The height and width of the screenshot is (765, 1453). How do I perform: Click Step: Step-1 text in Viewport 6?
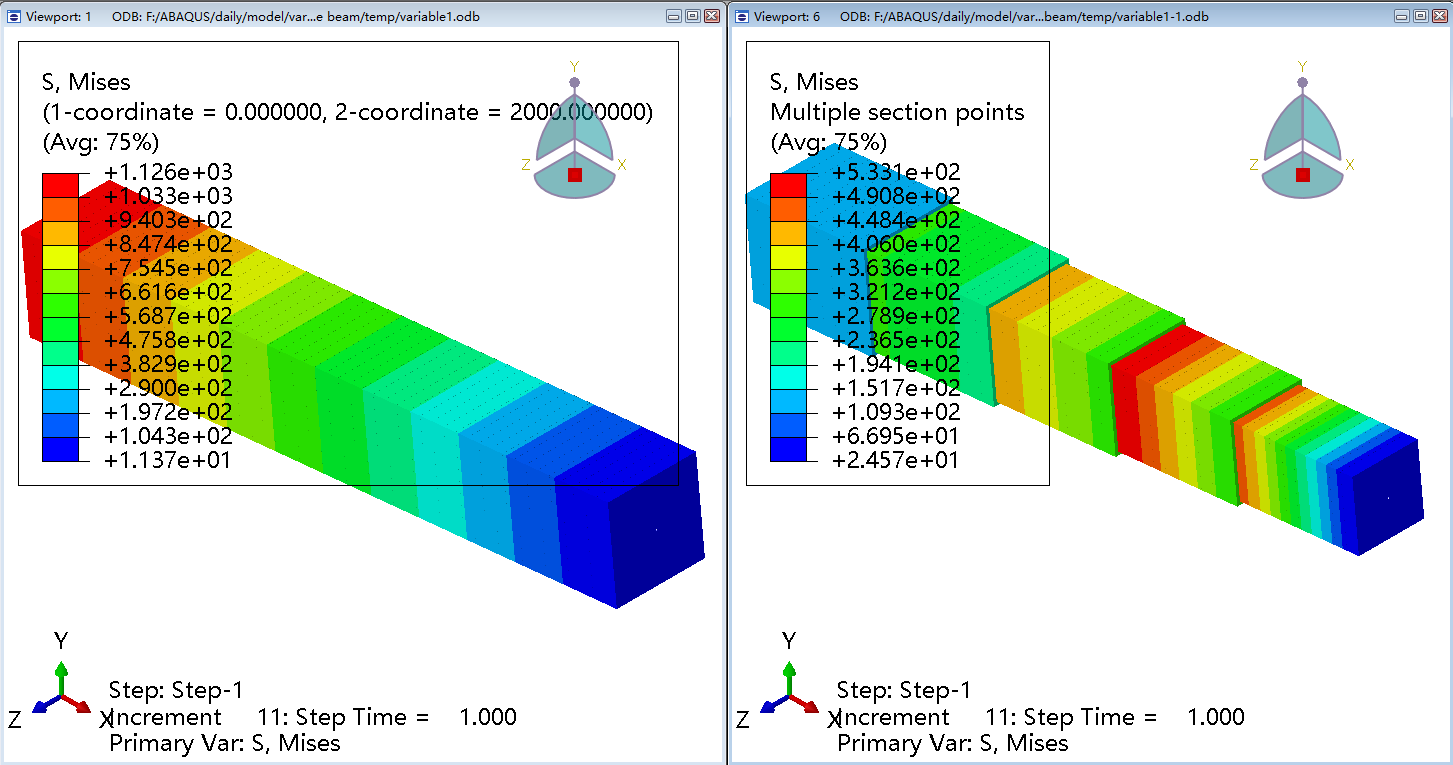904,691
